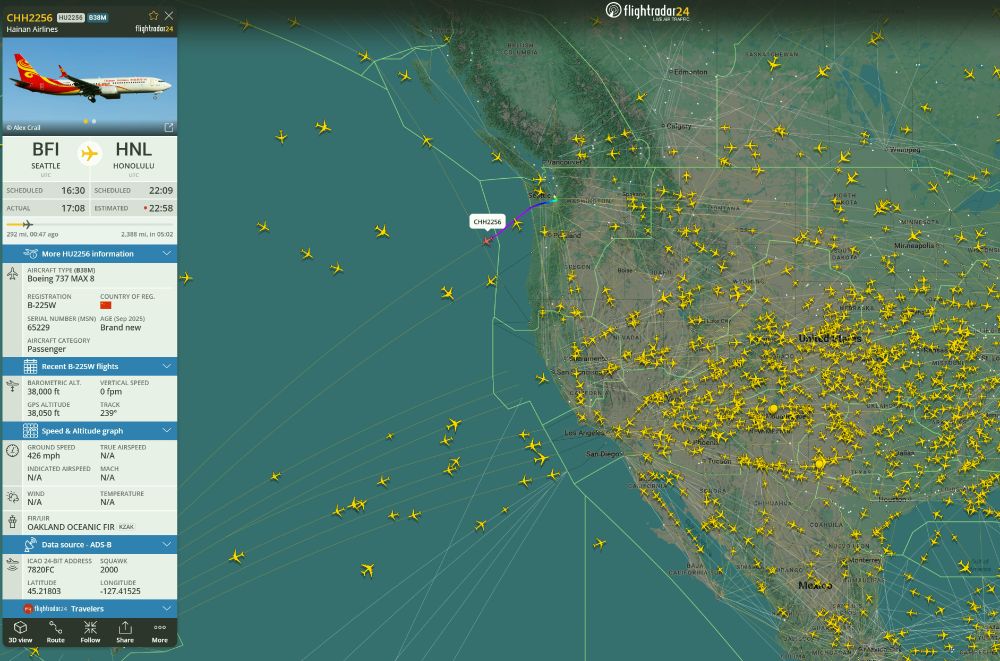Click the weather icon beside Wind

[13, 497]
